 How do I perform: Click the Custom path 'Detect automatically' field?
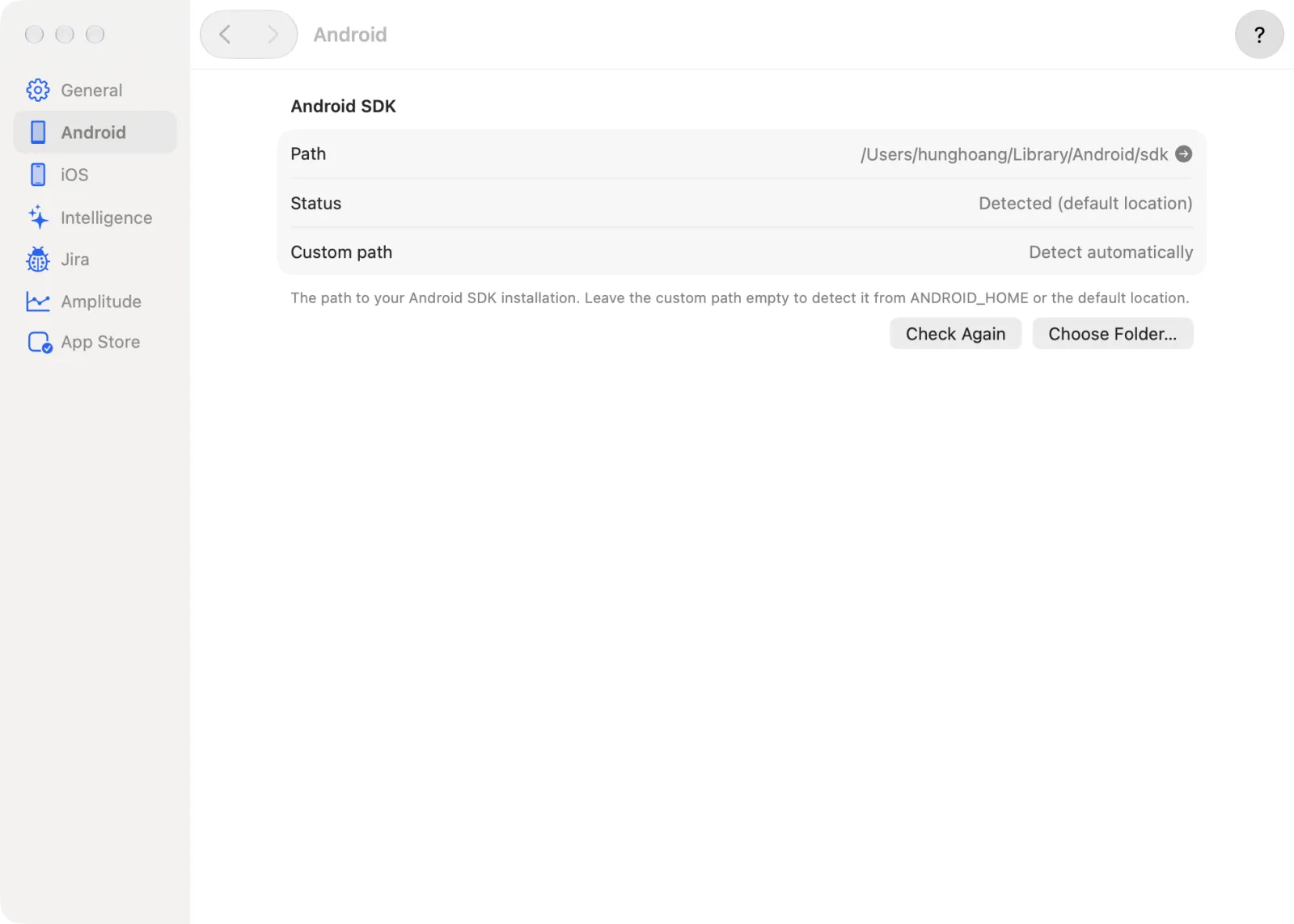click(x=1110, y=252)
